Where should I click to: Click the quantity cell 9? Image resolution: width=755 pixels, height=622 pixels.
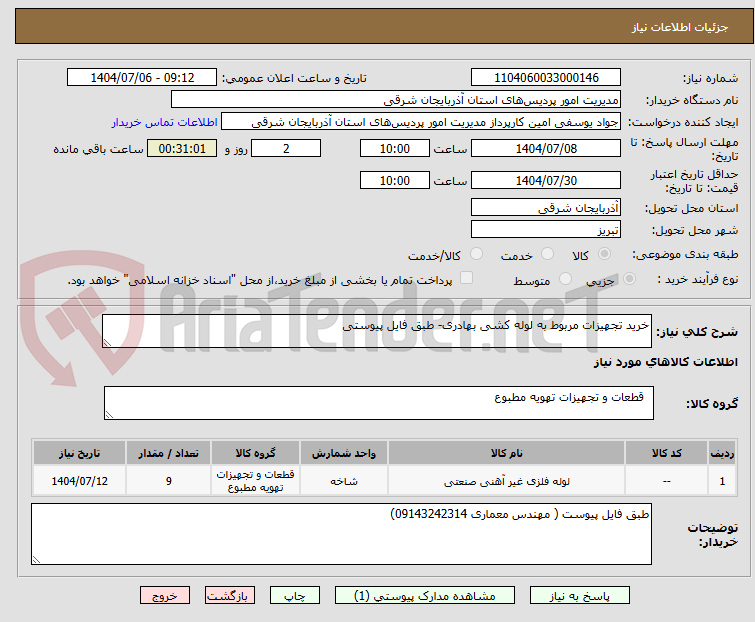point(169,481)
